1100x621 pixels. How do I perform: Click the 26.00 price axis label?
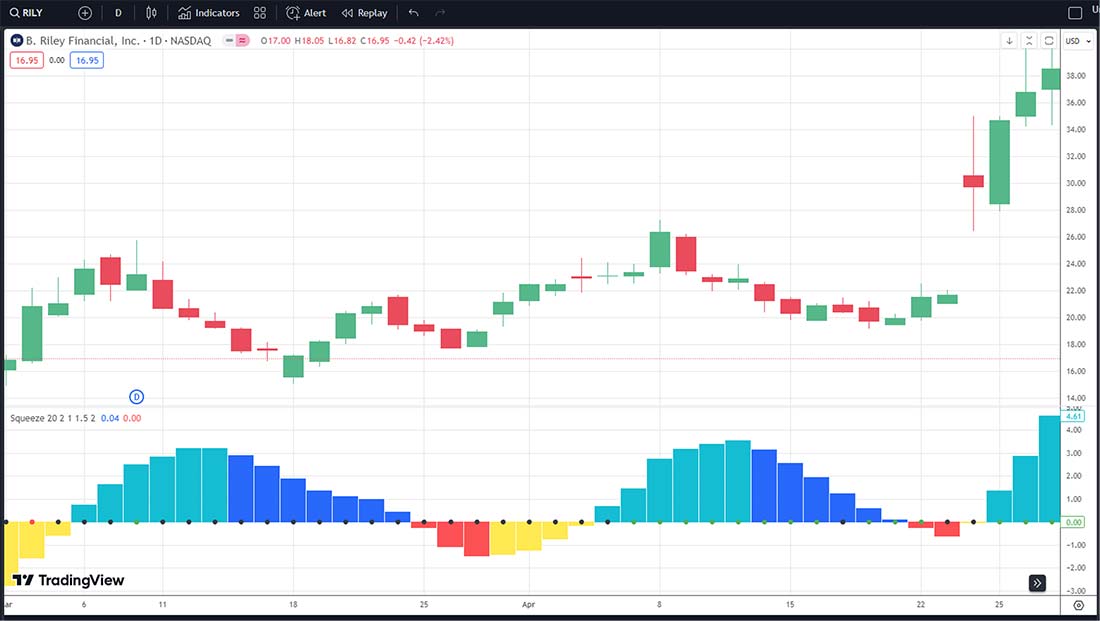point(1075,237)
